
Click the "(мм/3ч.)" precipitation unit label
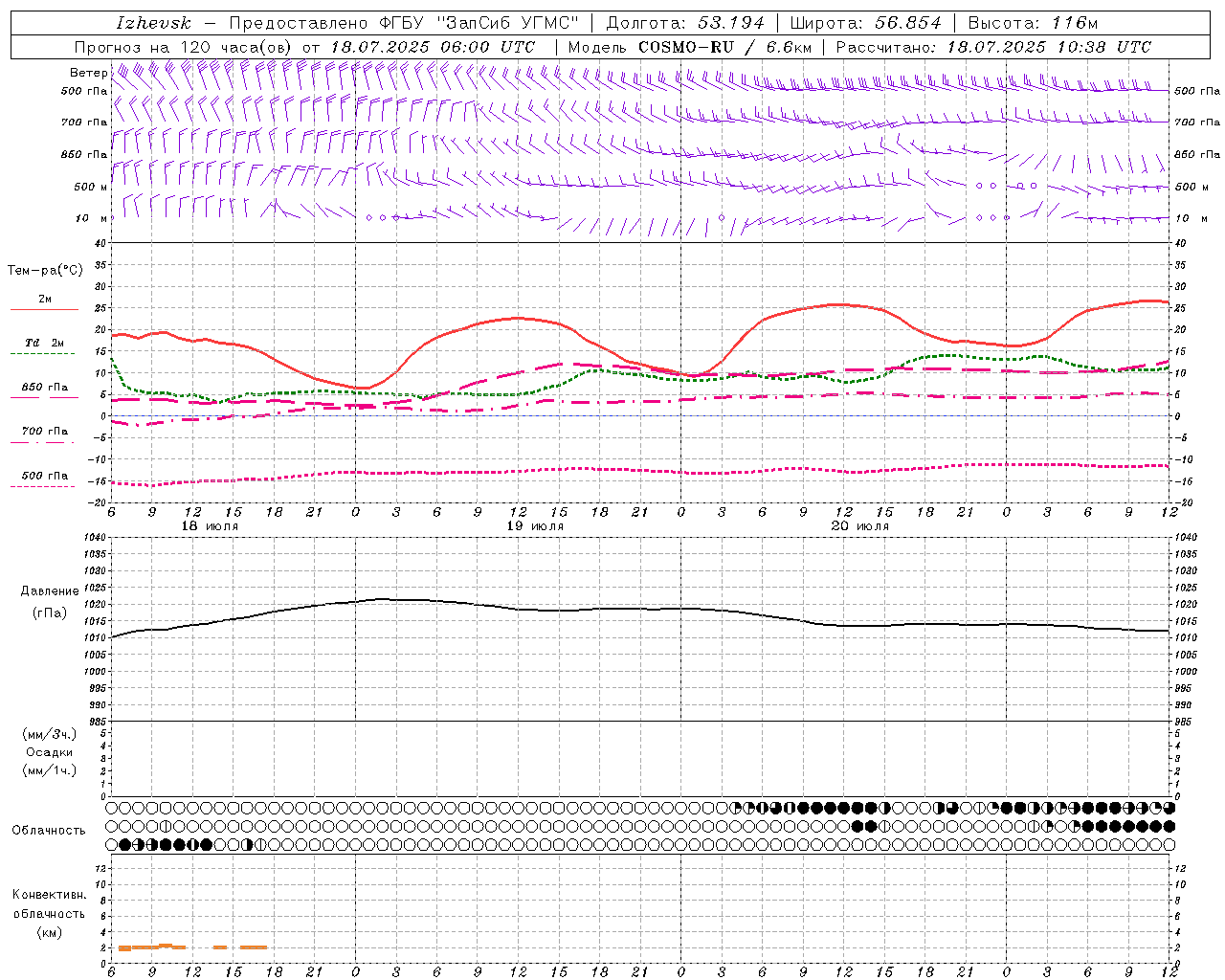50,734
